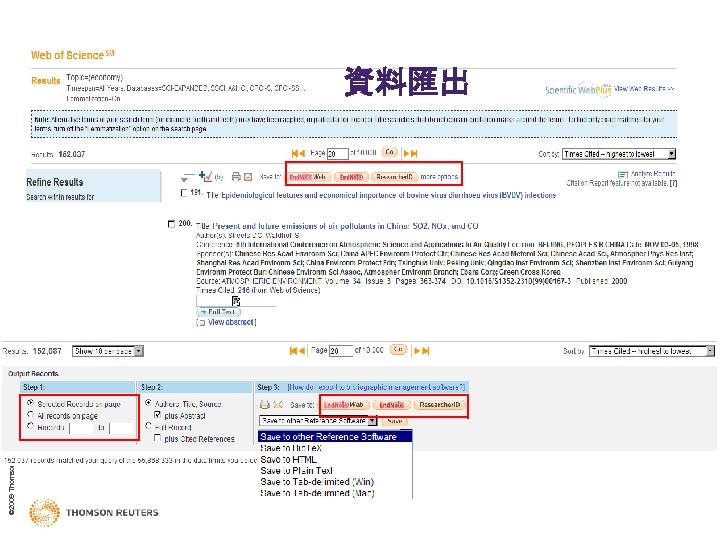Click the 'Refine Results' panel heading
Viewport: 720px width, 540px height.
coord(55,182)
